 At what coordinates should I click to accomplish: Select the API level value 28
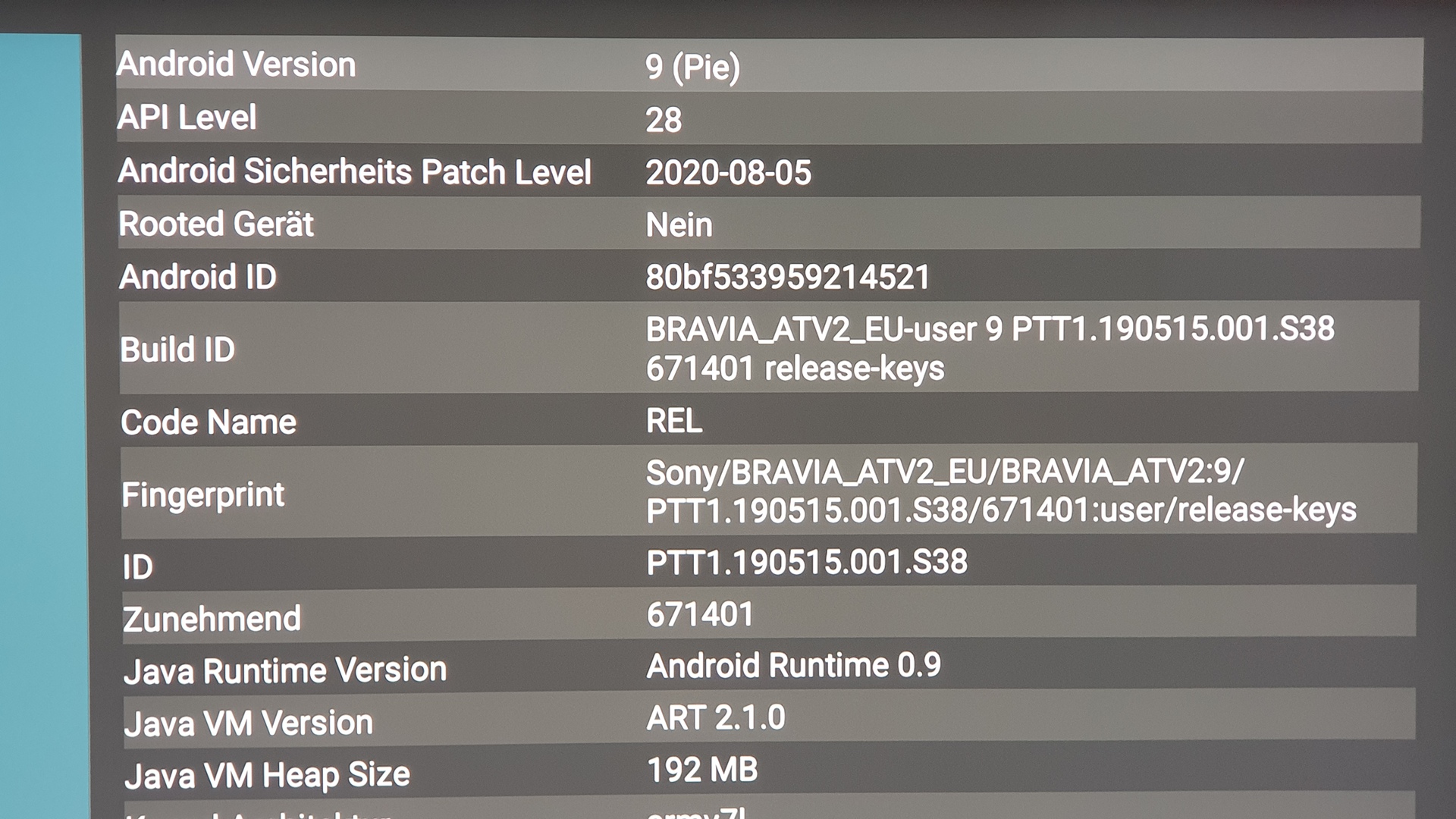(x=664, y=121)
